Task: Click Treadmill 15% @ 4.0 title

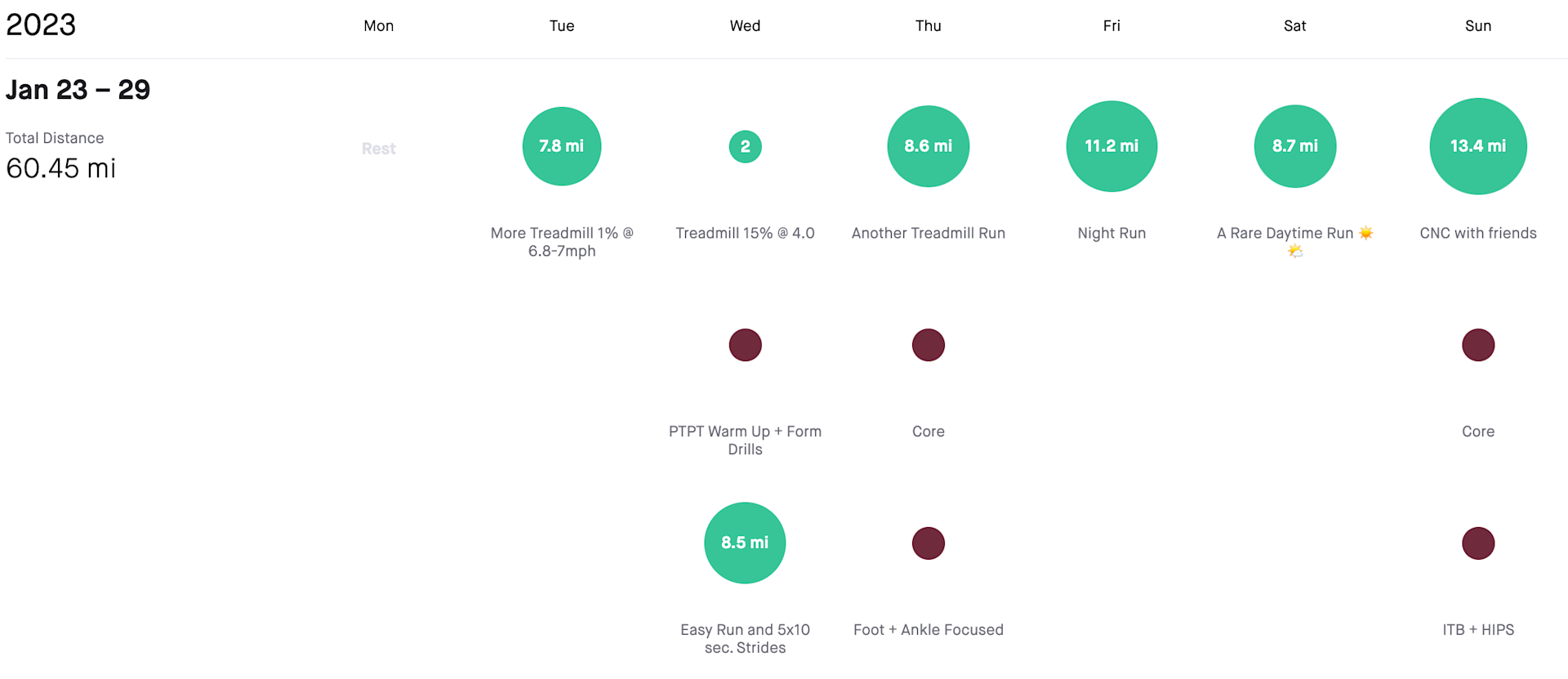Action: [x=745, y=233]
